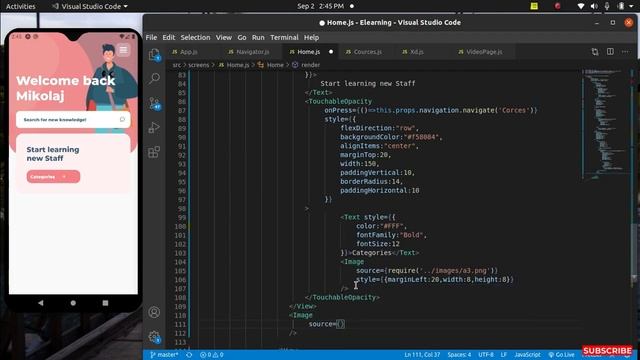The height and width of the screenshot is (360, 640).
Task: Click the volume icon in system tray
Action: click(594, 6)
